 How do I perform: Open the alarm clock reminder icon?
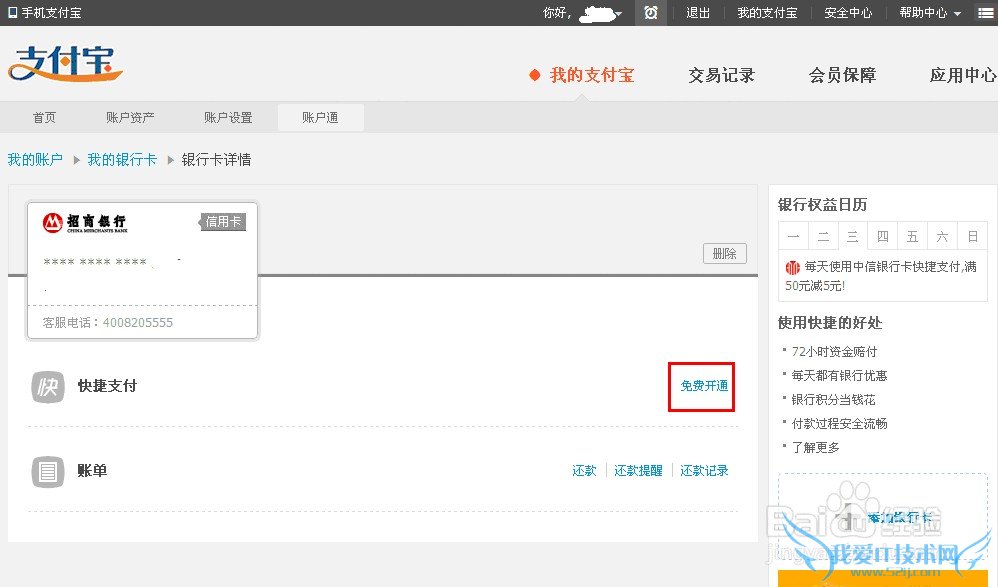click(650, 13)
